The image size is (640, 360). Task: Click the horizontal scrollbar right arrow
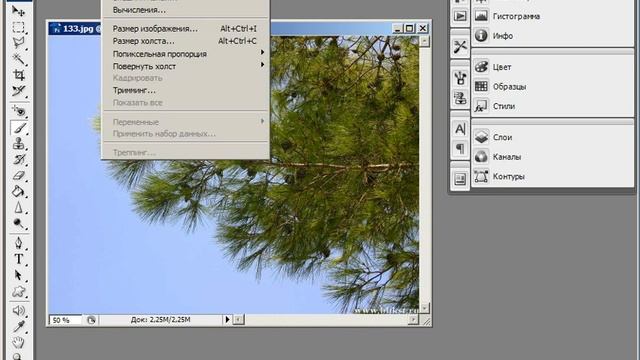point(413,320)
